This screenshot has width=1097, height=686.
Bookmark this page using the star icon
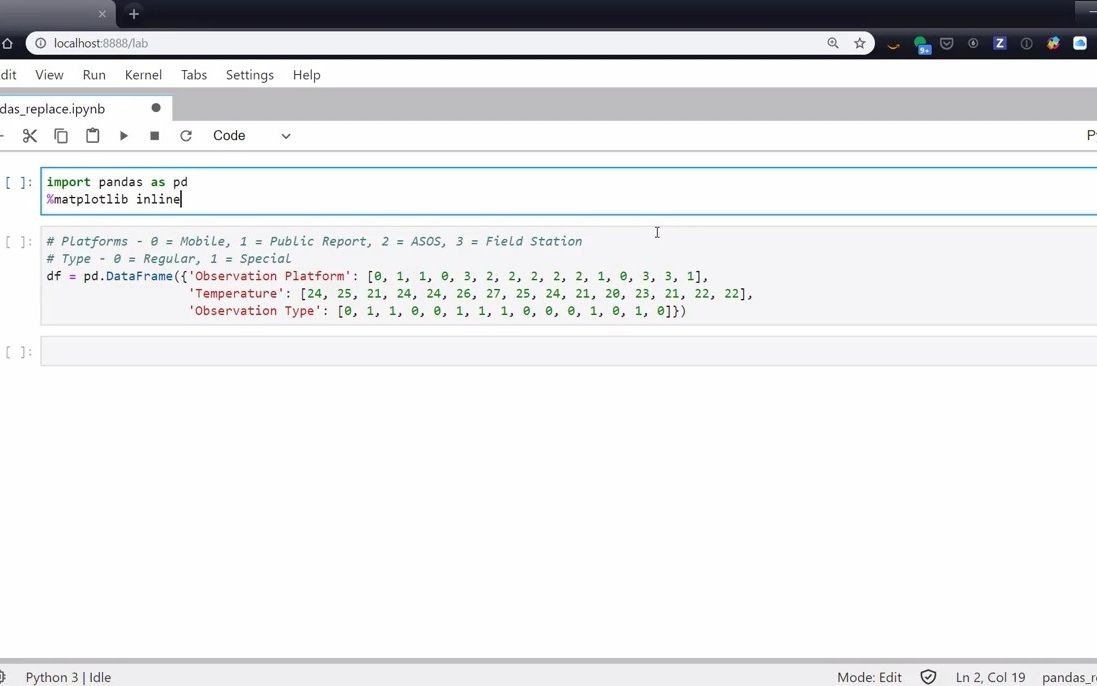859,43
